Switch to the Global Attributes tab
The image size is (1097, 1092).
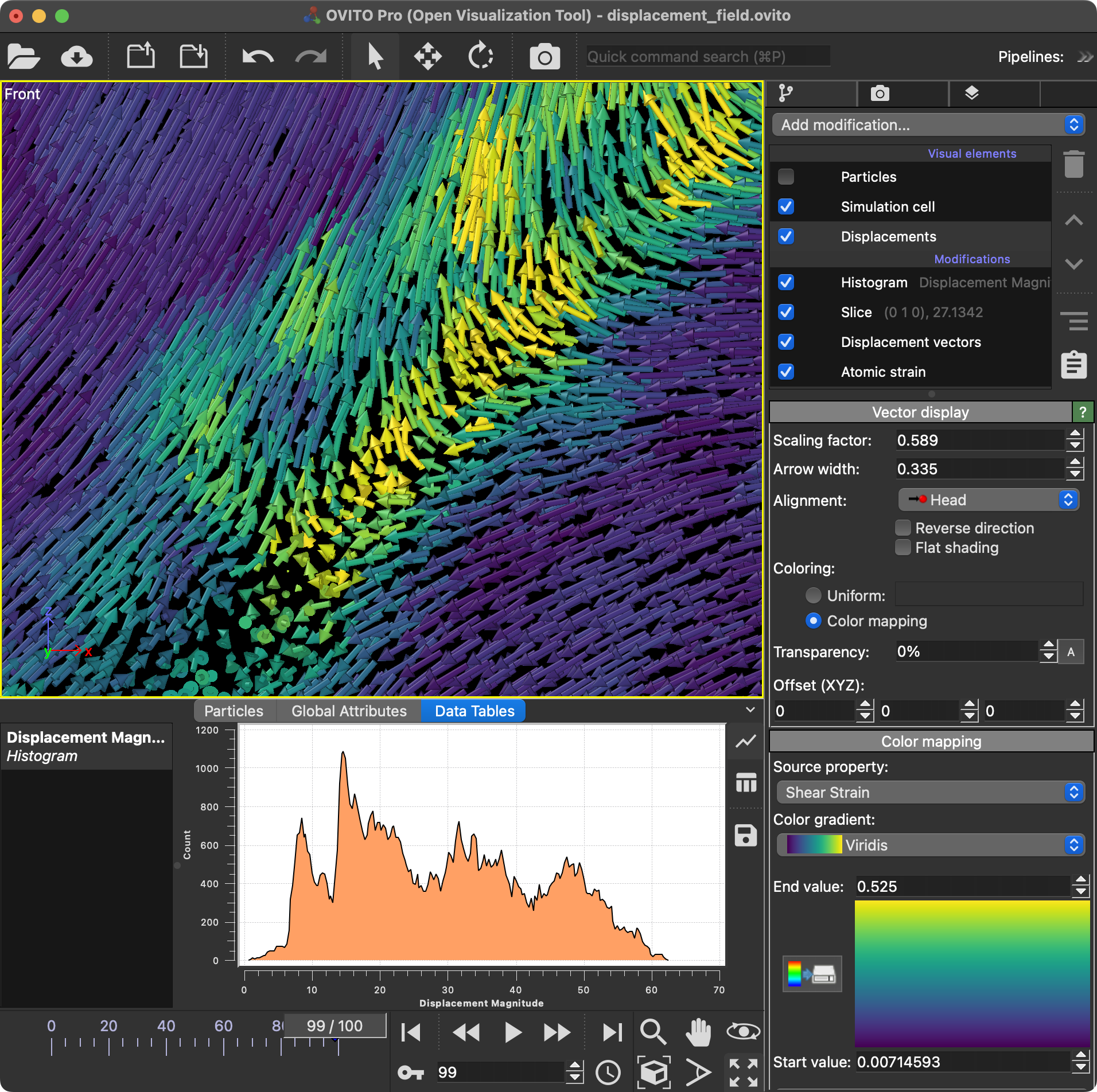(x=349, y=711)
